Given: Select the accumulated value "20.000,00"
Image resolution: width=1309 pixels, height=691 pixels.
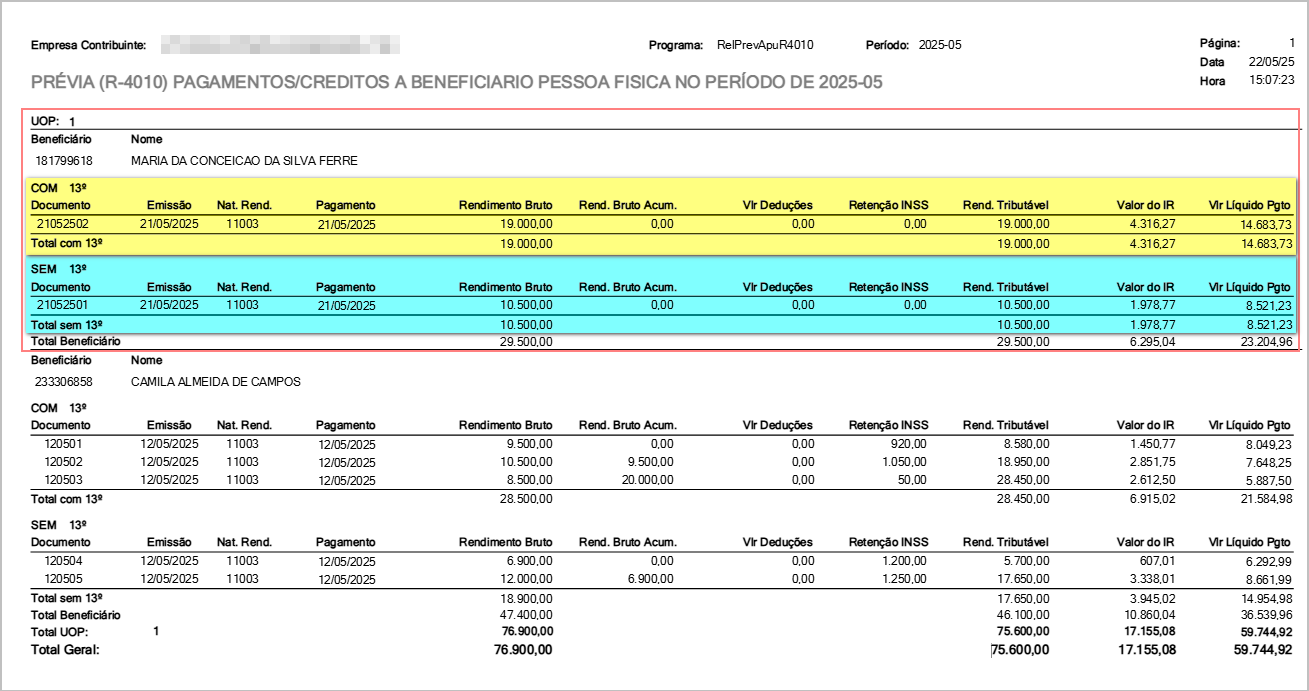Looking at the screenshot, I should 647,479.
